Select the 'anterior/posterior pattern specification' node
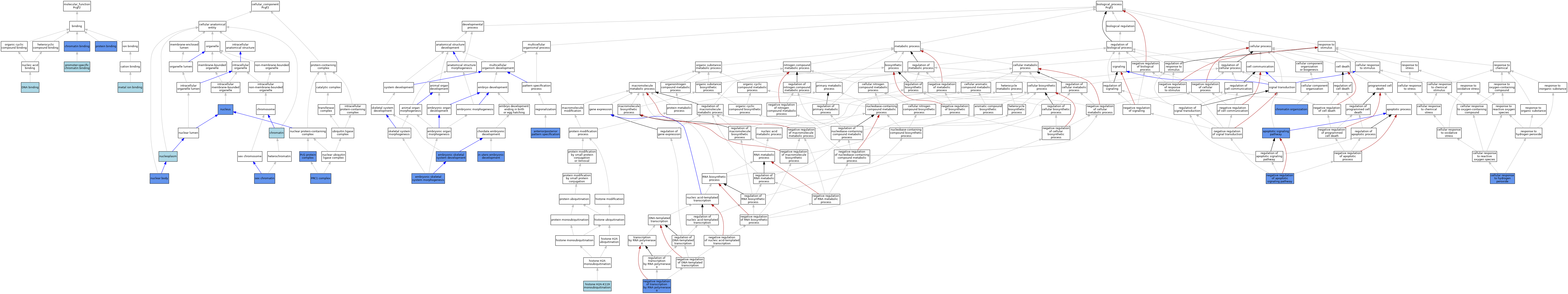 click(545, 133)
